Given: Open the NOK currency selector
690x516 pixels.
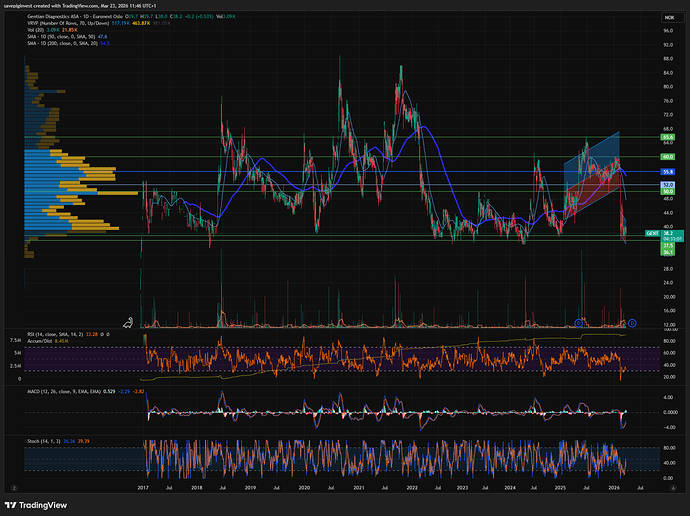Looking at the screenshot, I should (667, 17).
